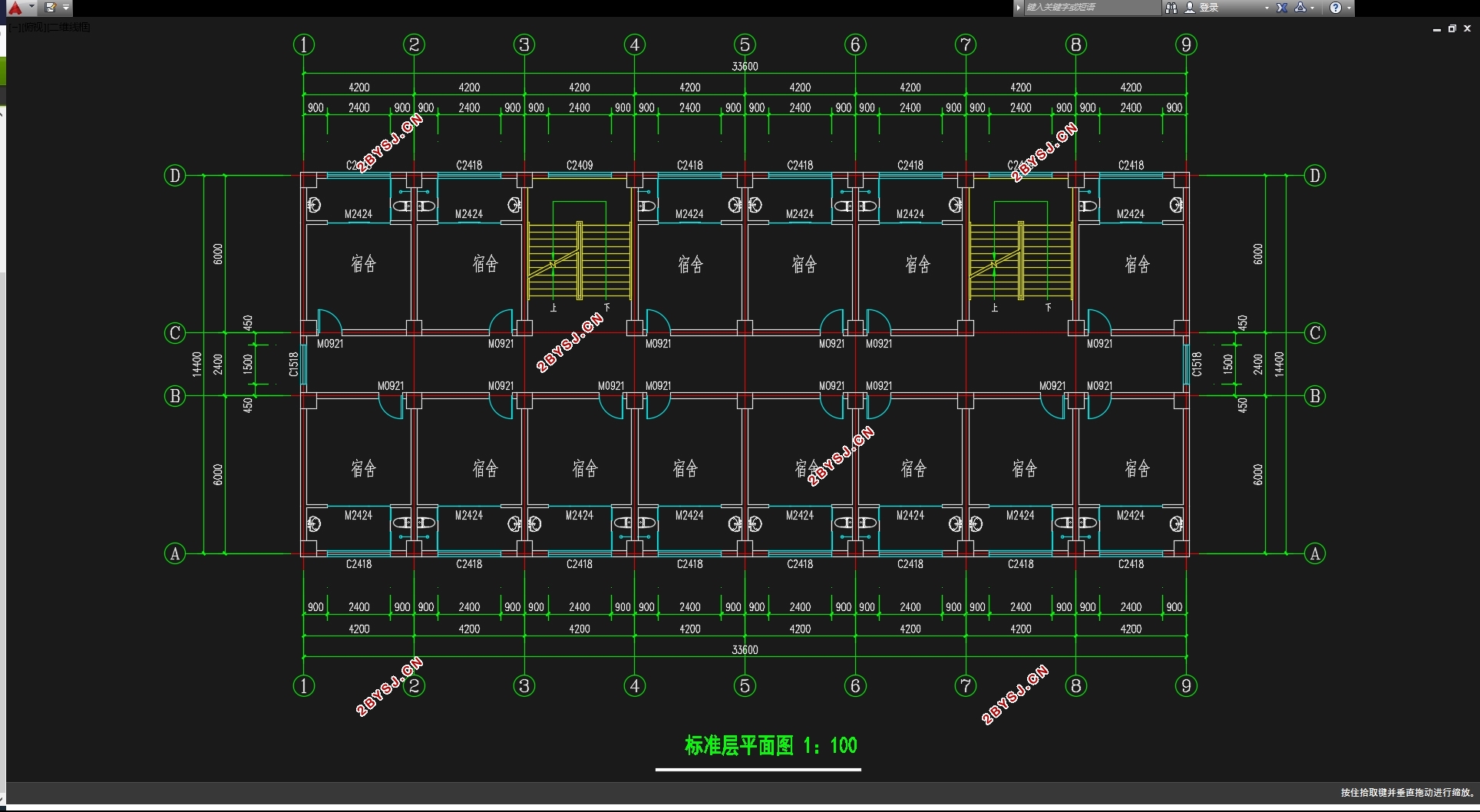This screenshot has height=812, width=1480.
Task: Click the binoculars search icon
Action: tap(1171, 8)
